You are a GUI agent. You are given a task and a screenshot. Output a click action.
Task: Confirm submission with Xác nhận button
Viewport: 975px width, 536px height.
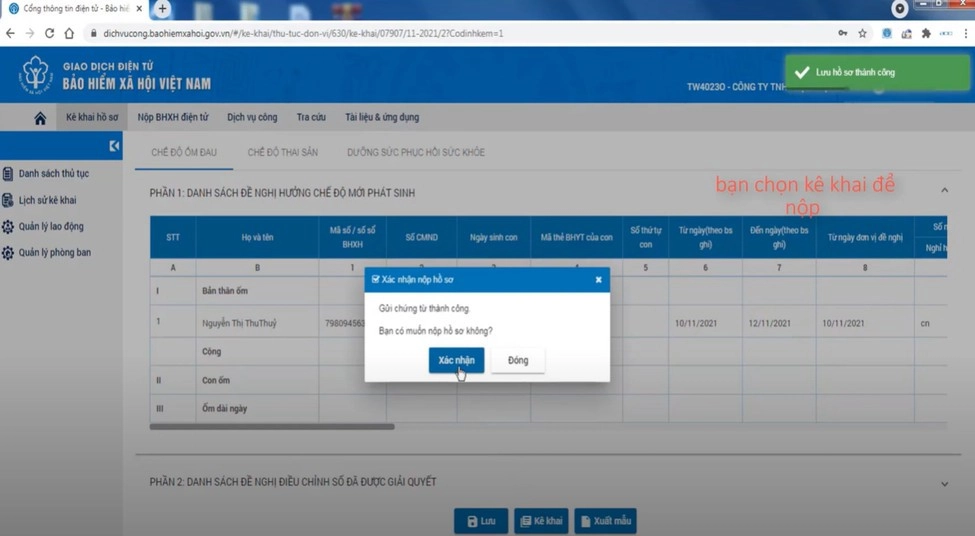click(456, 360)
